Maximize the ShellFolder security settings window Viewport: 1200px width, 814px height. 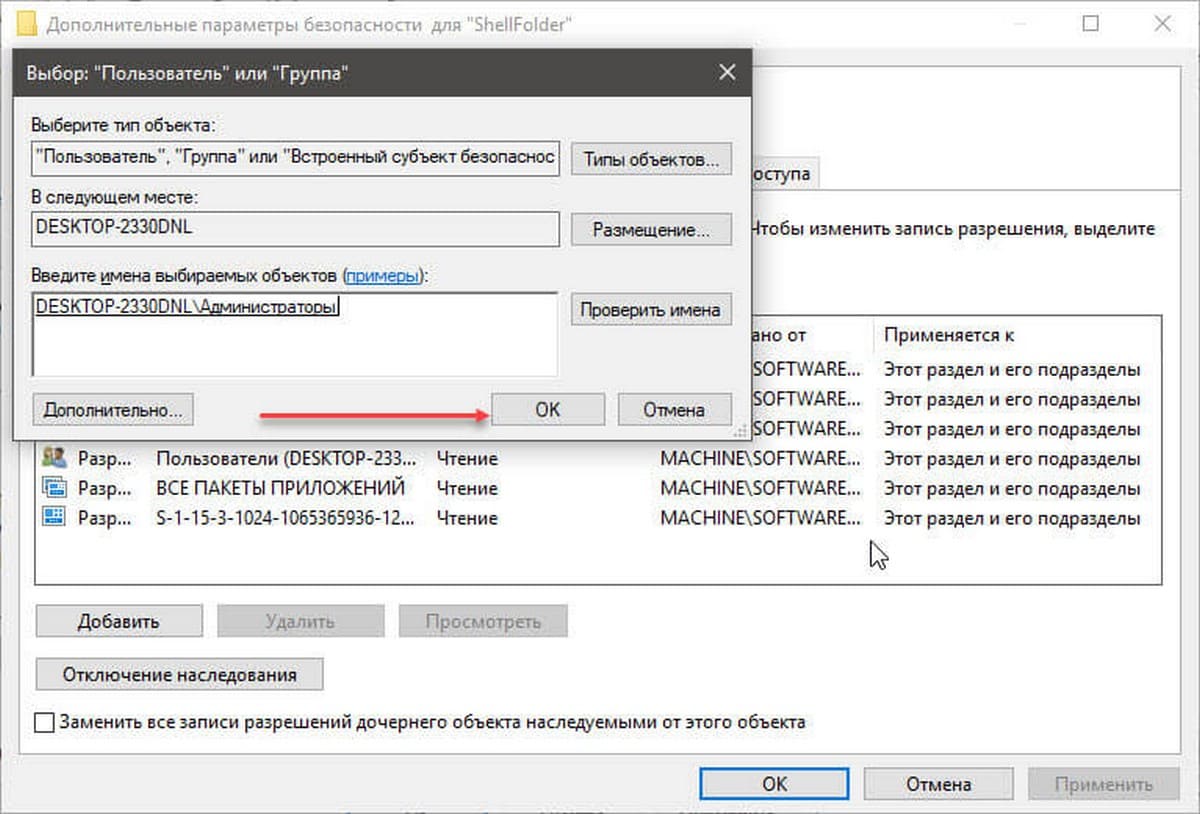click(x=1090, y=23)
